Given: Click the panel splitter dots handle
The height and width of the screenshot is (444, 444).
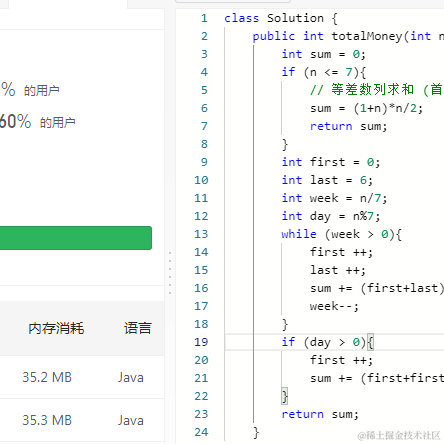Looking at the screenshot, I should (x=170, y=273).
